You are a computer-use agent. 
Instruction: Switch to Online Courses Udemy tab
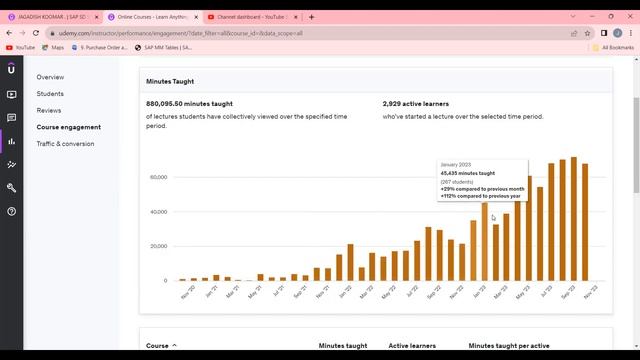point(152,17)
